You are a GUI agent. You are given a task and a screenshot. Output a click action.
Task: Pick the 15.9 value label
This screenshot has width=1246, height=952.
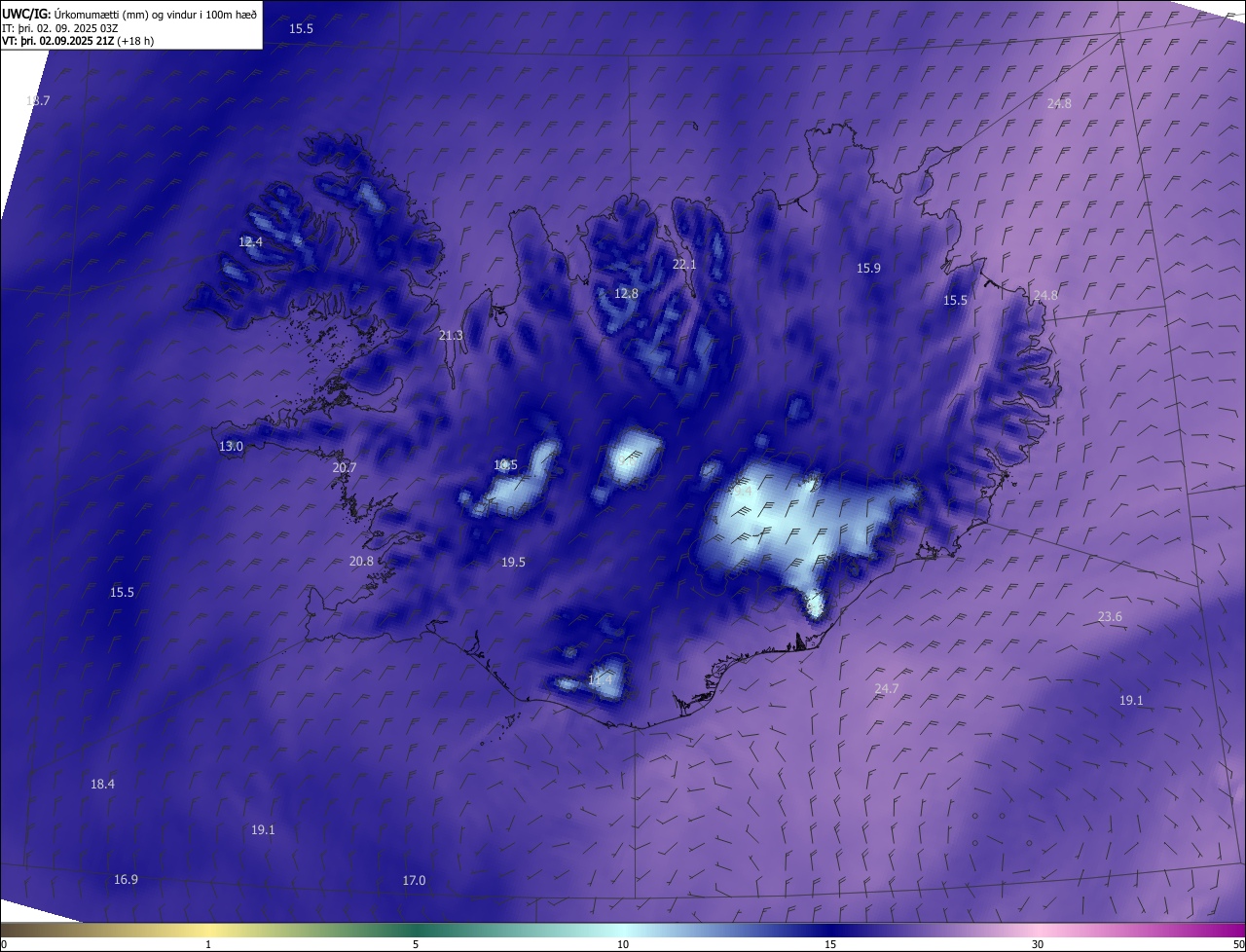868,269
